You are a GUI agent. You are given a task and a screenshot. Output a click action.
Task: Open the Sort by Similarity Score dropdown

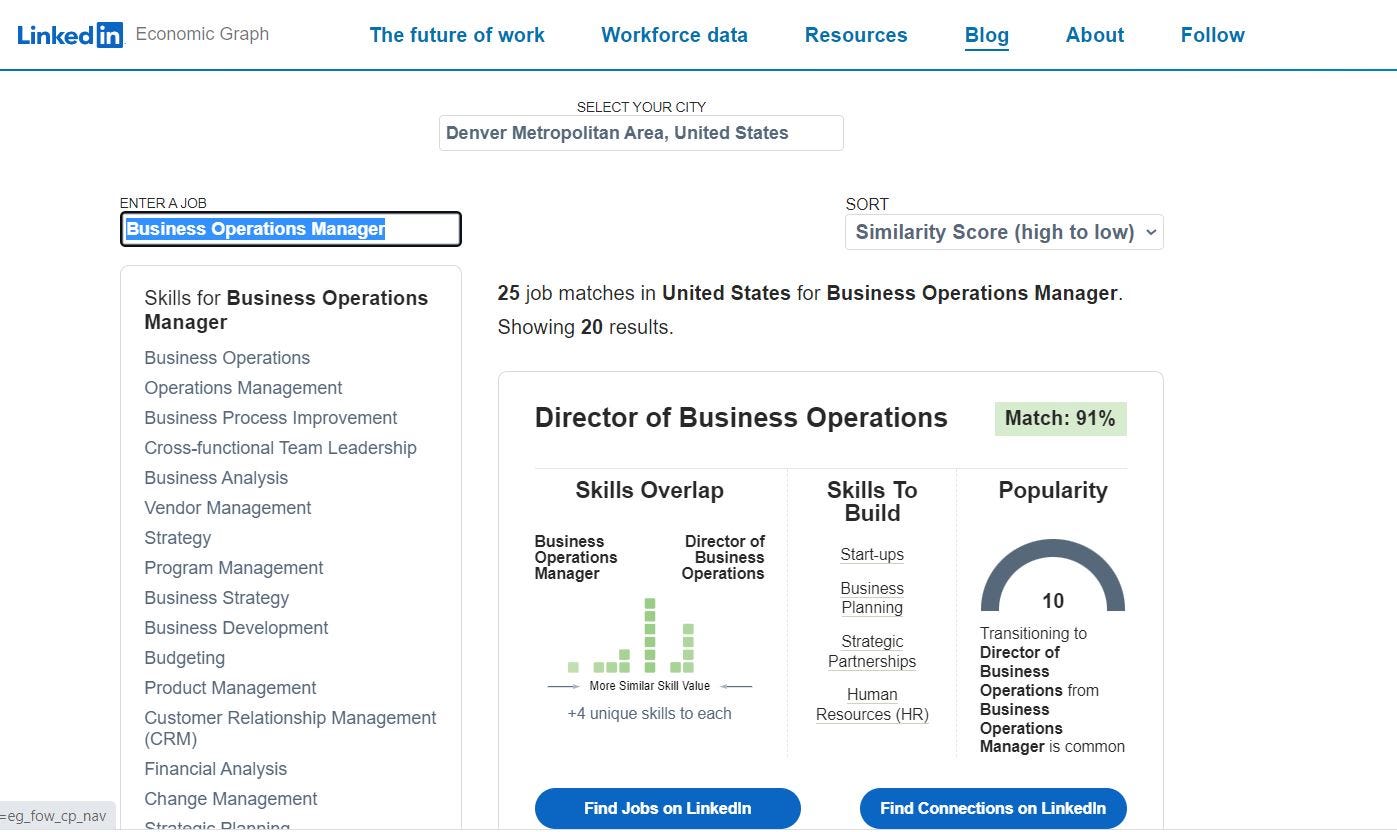tap(1004, 232)
